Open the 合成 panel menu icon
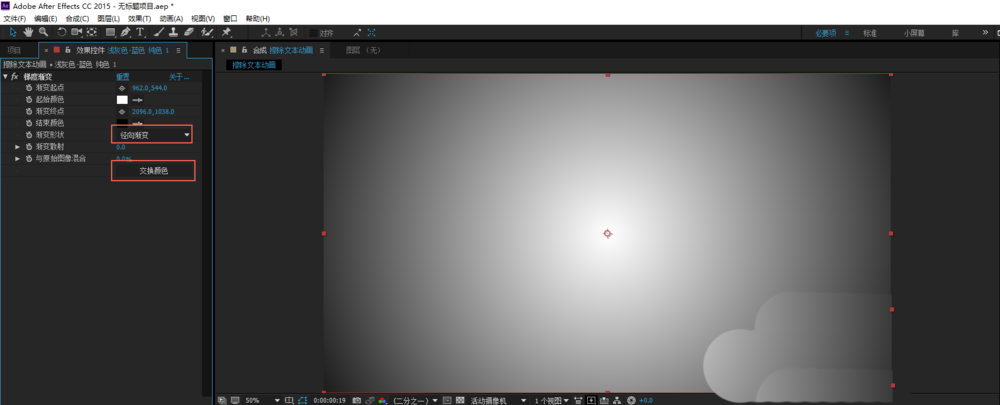This screenshot has height=405, width=1000. click(x=322, y=50)
